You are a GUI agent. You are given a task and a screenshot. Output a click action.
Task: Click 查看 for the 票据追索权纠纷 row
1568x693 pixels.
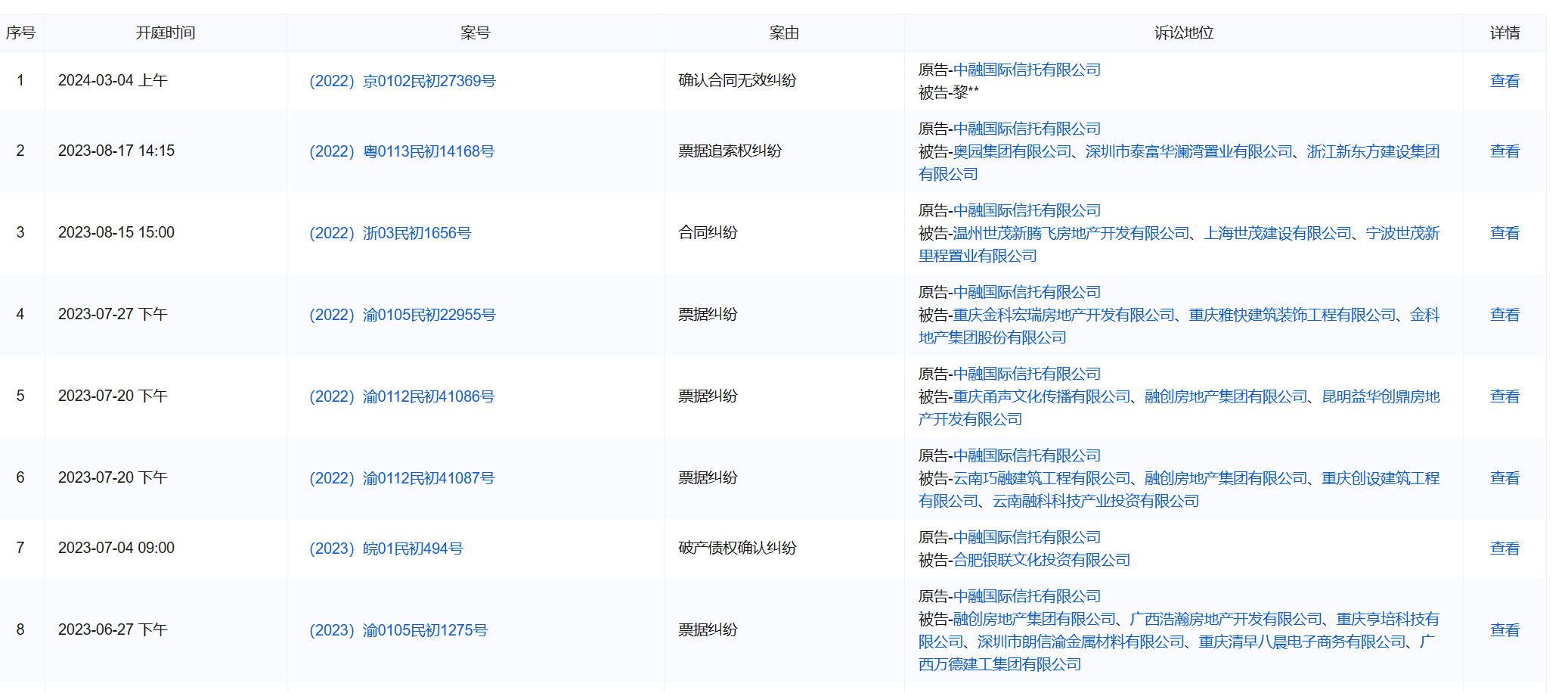pos(1504,151)
